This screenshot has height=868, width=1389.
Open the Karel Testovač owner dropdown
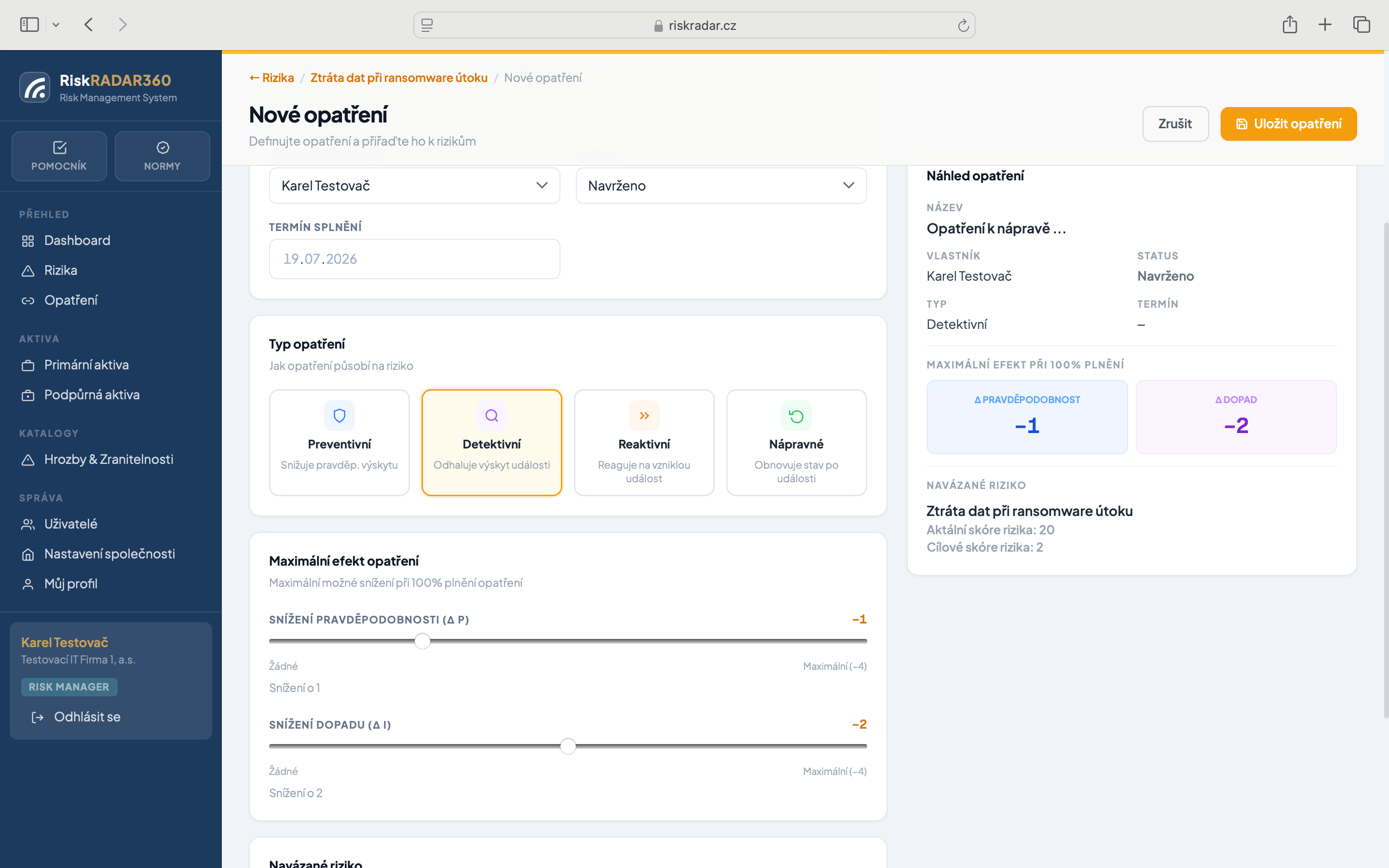(414, 186)
